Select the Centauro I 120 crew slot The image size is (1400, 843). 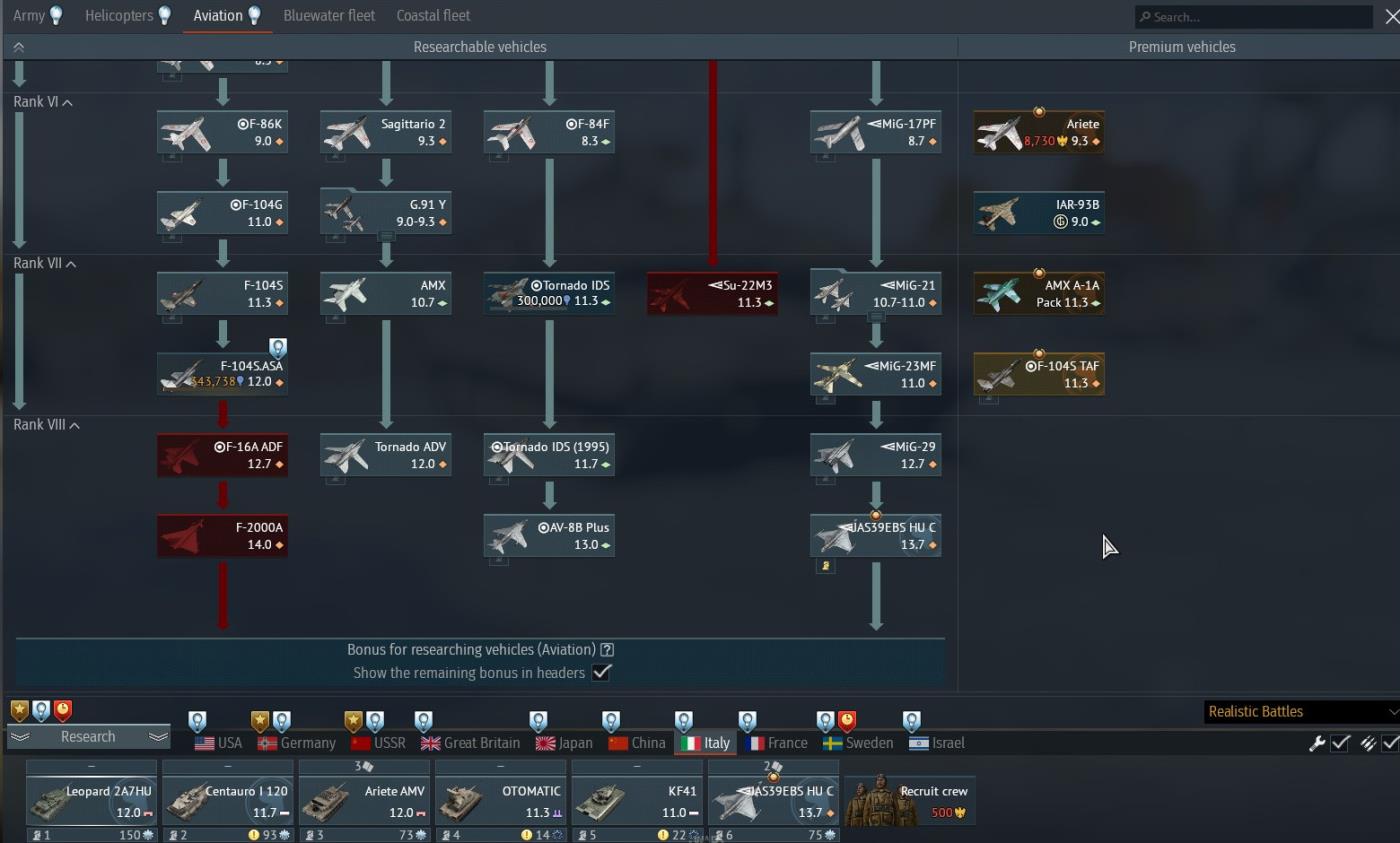tap(228, 801)
